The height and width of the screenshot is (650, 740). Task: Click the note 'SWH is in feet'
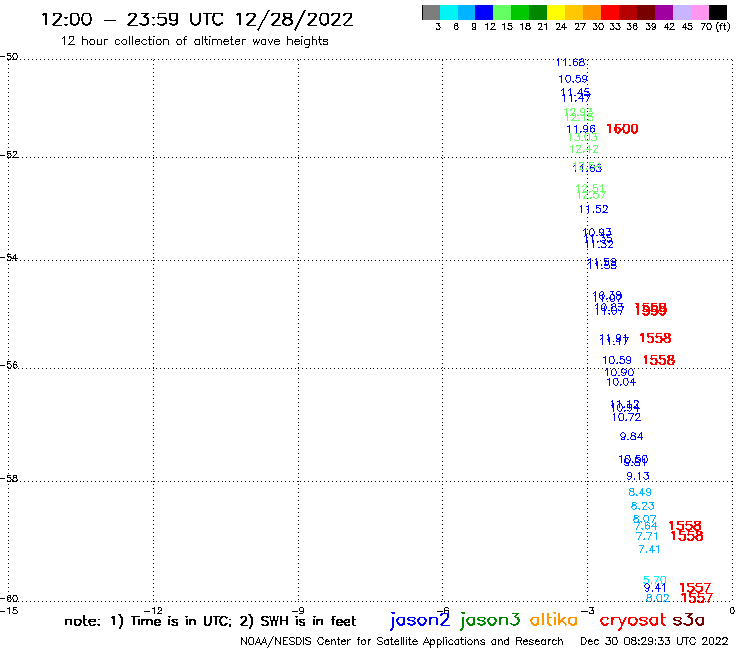308,621
